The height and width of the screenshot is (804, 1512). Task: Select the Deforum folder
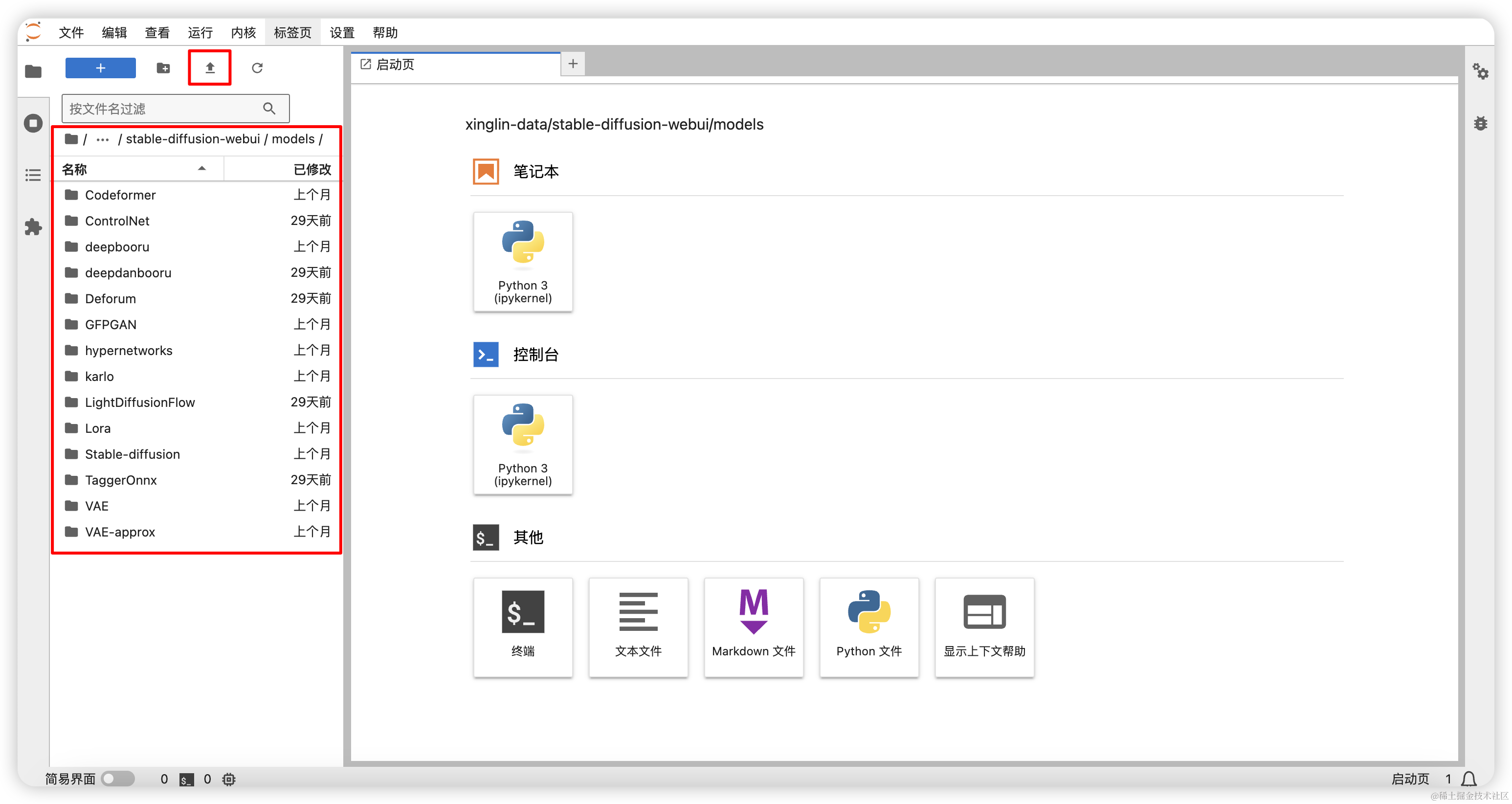coord(197,299)
